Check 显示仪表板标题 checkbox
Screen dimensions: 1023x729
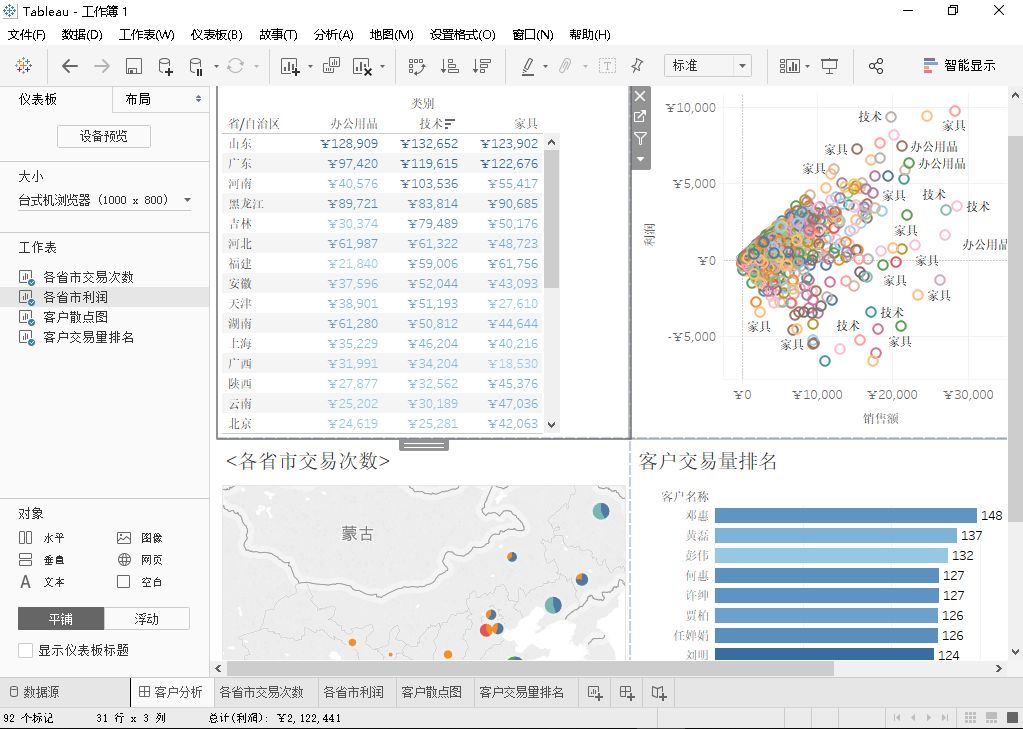pyautogui.click(x=25, y=650)
